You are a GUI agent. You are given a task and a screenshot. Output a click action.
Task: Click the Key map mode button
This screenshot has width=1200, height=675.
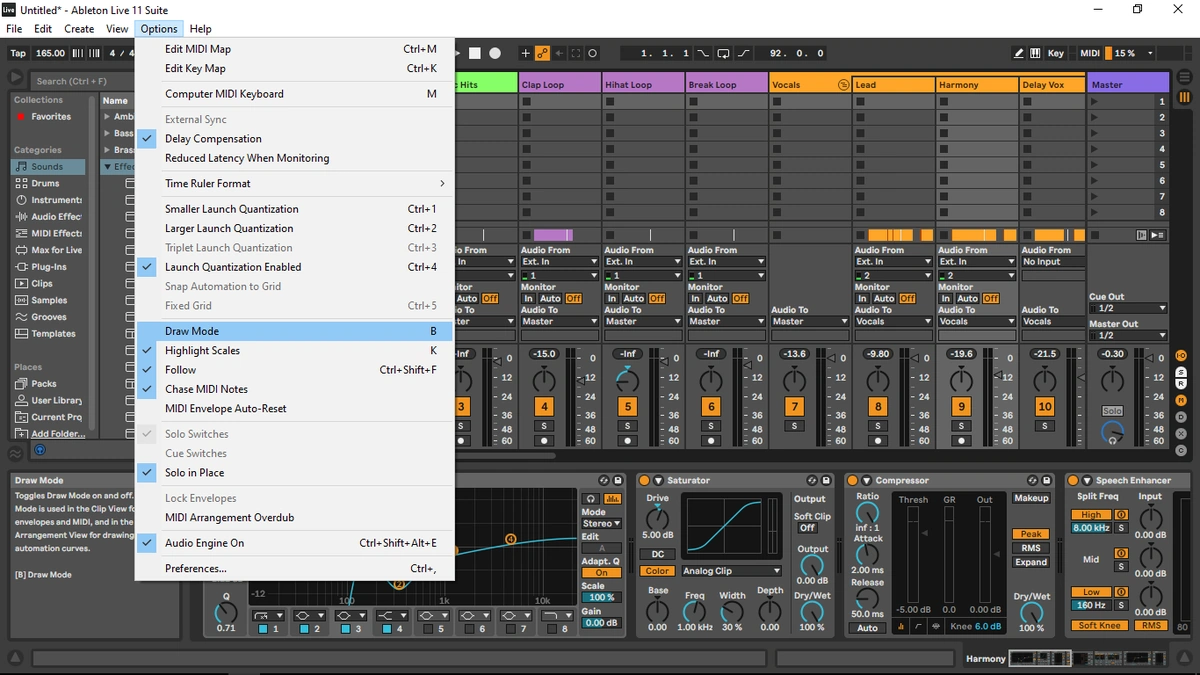(x=1056, y=53)
